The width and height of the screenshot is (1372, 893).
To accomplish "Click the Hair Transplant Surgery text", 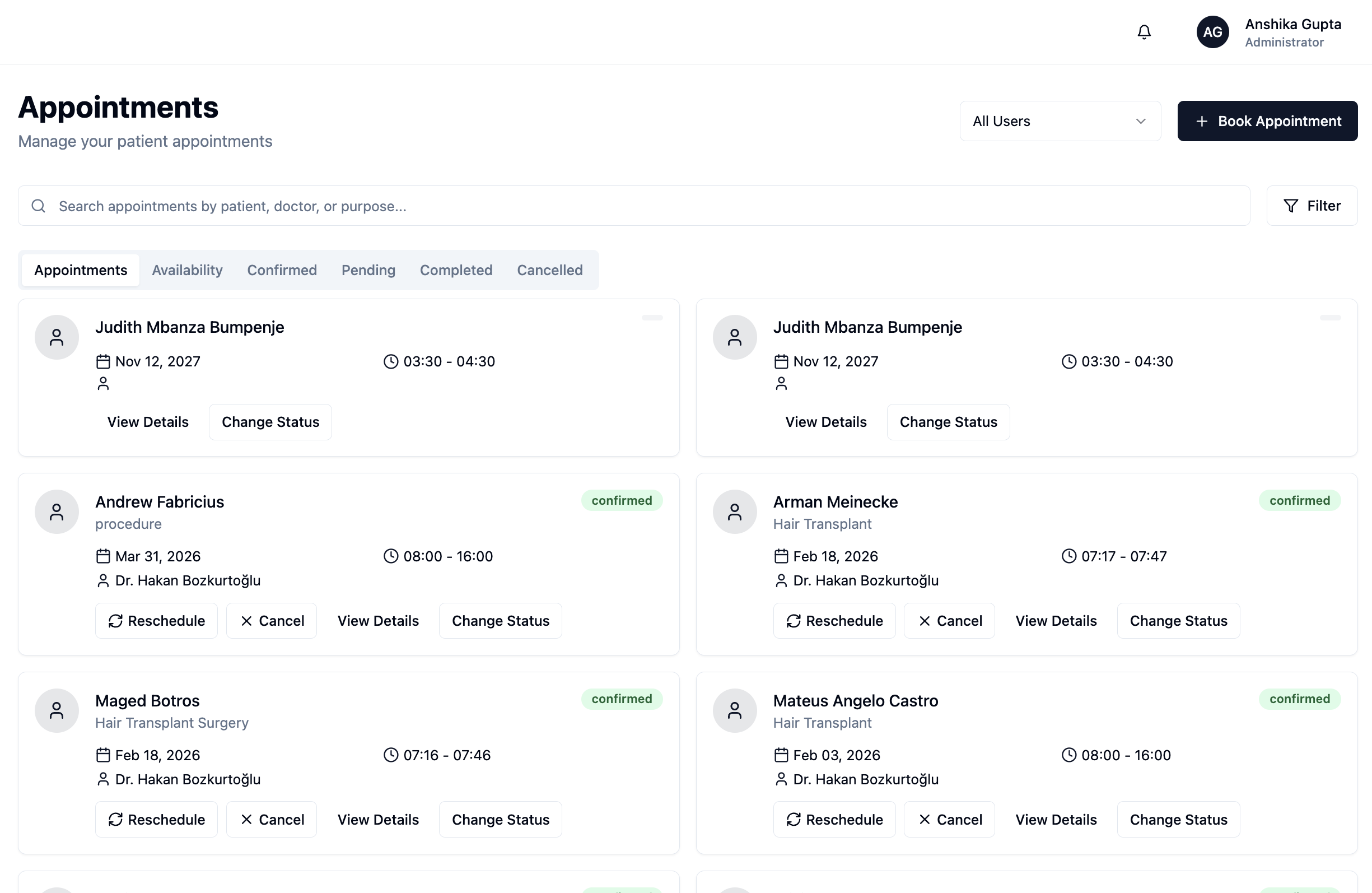I will (172, 723).
